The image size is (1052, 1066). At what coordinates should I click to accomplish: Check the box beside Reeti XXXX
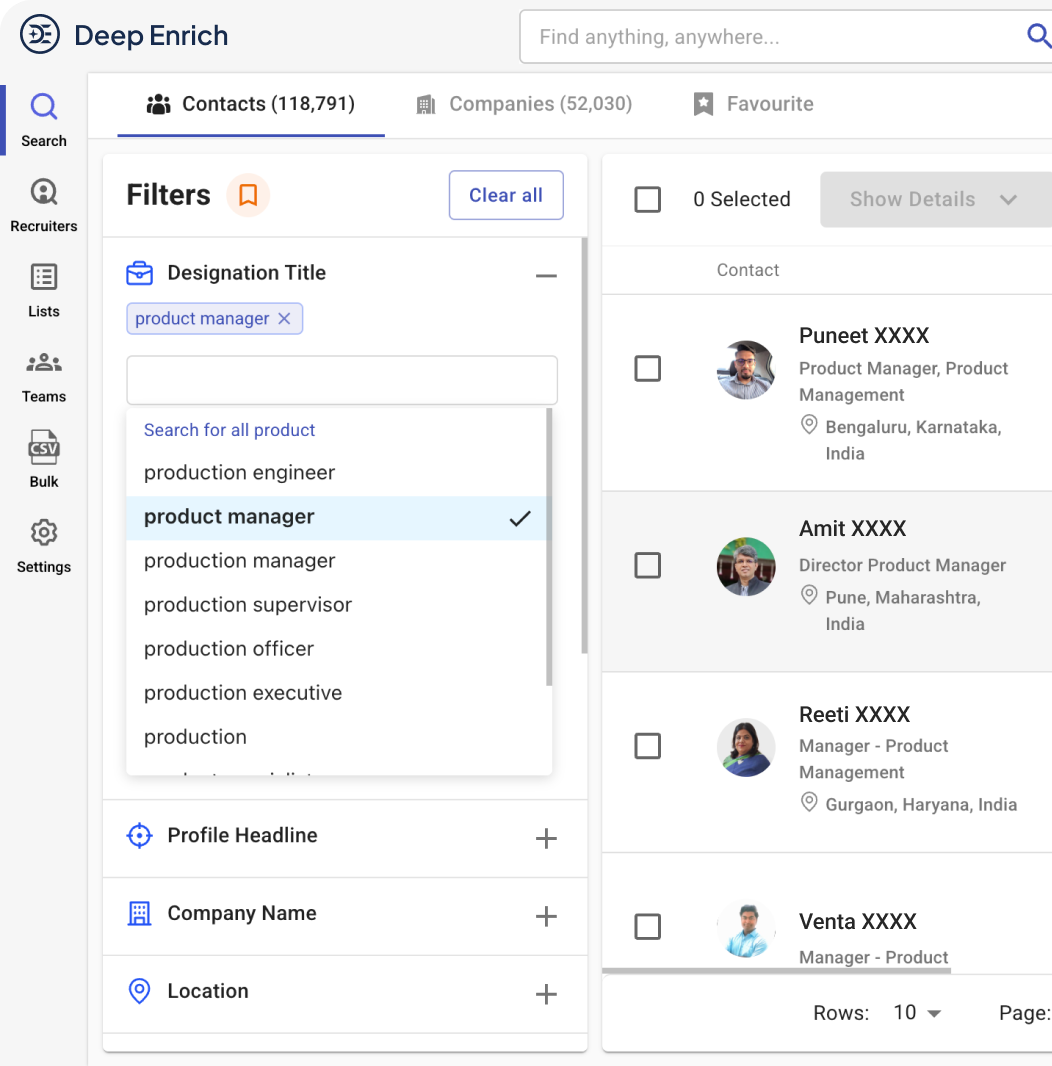[x=648, y=746]
